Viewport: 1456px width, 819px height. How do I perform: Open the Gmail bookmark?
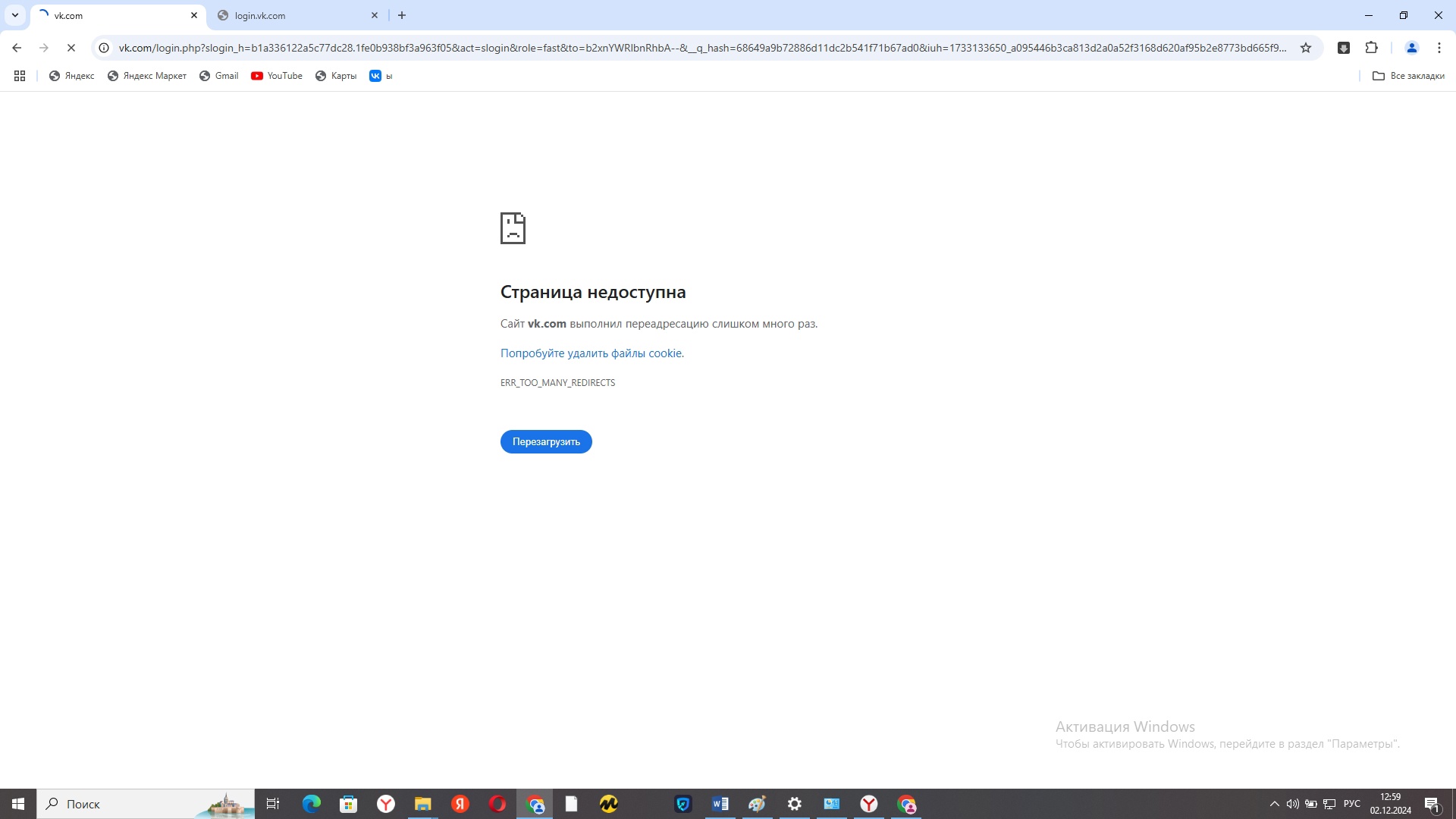pyautogui.click(x=219, y=76)
